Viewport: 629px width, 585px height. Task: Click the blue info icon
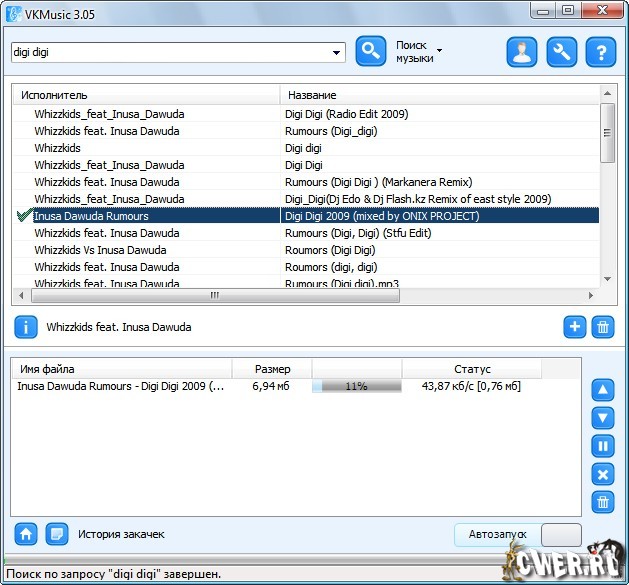pos(26,327)
